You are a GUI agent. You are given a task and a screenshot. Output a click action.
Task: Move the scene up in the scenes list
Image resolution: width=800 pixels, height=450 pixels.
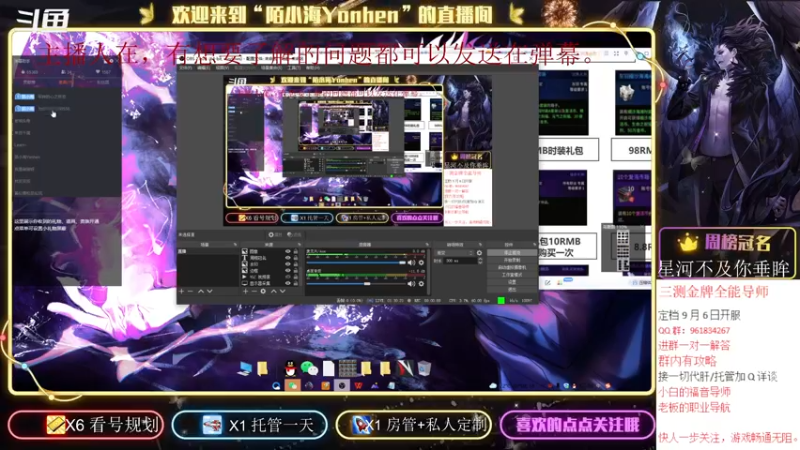click(201, 291)
